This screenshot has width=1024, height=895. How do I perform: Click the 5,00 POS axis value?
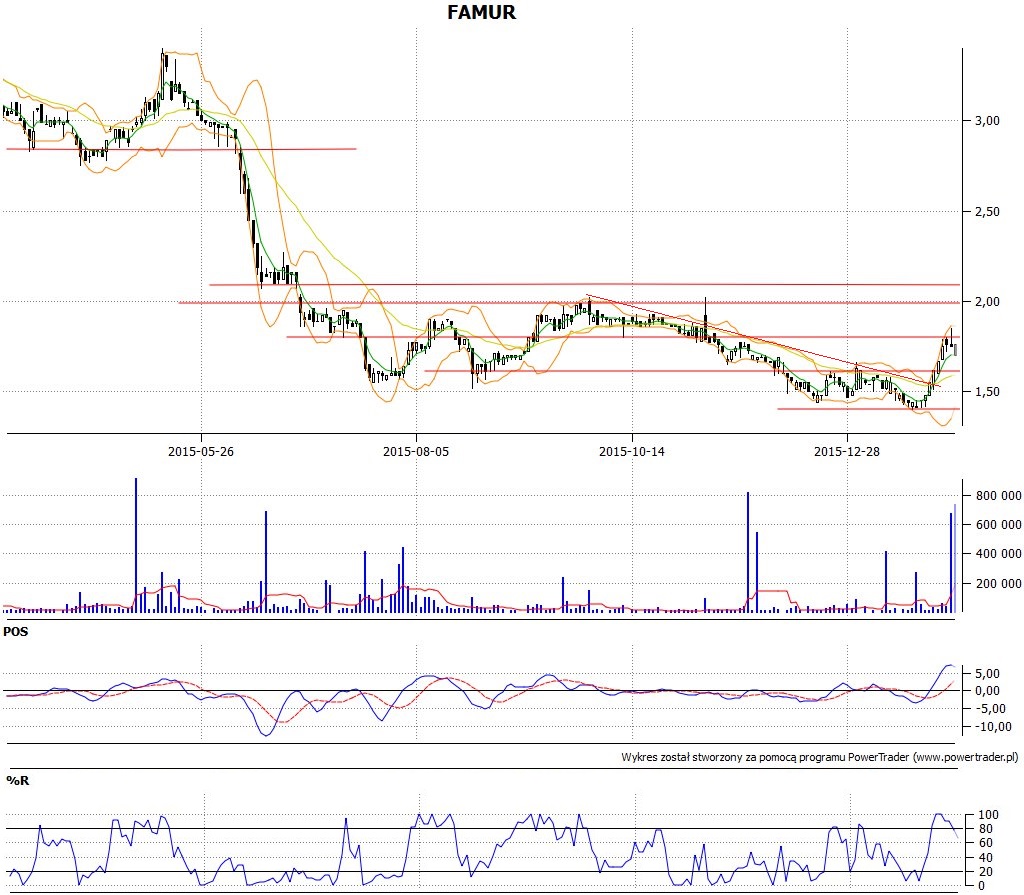(x=987, y=674)
